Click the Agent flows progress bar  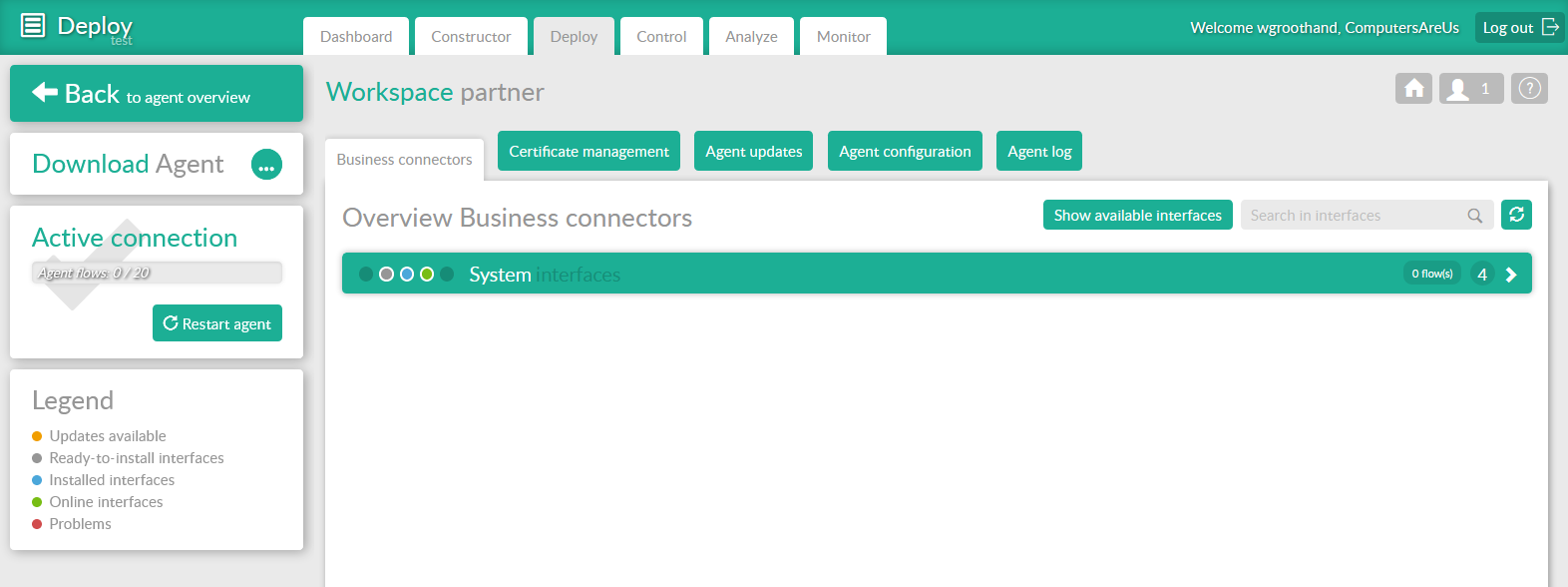point(157,273)
